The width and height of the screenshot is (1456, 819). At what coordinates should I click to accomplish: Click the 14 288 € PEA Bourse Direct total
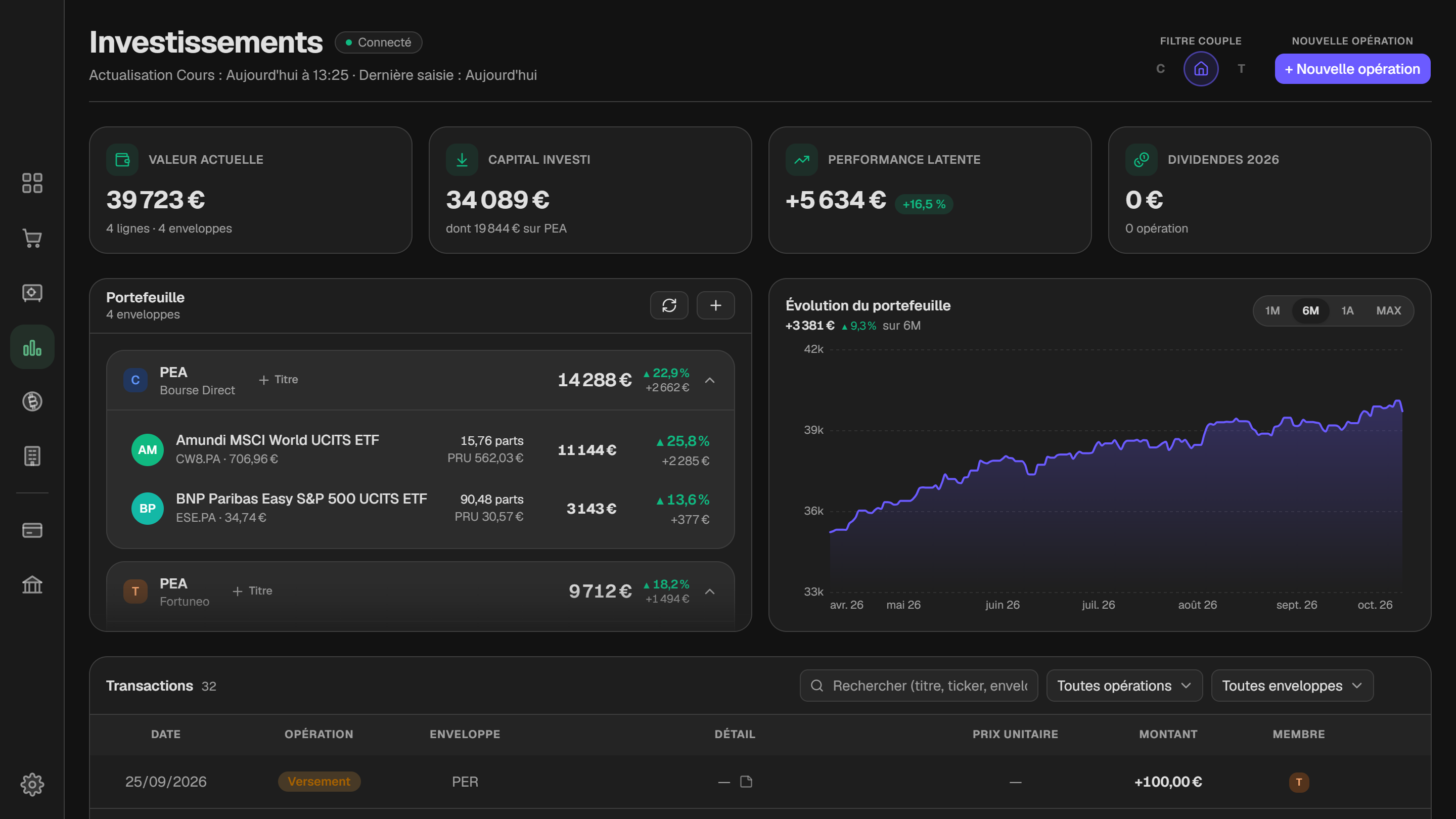pyautogui.click(x=595, y=380)
